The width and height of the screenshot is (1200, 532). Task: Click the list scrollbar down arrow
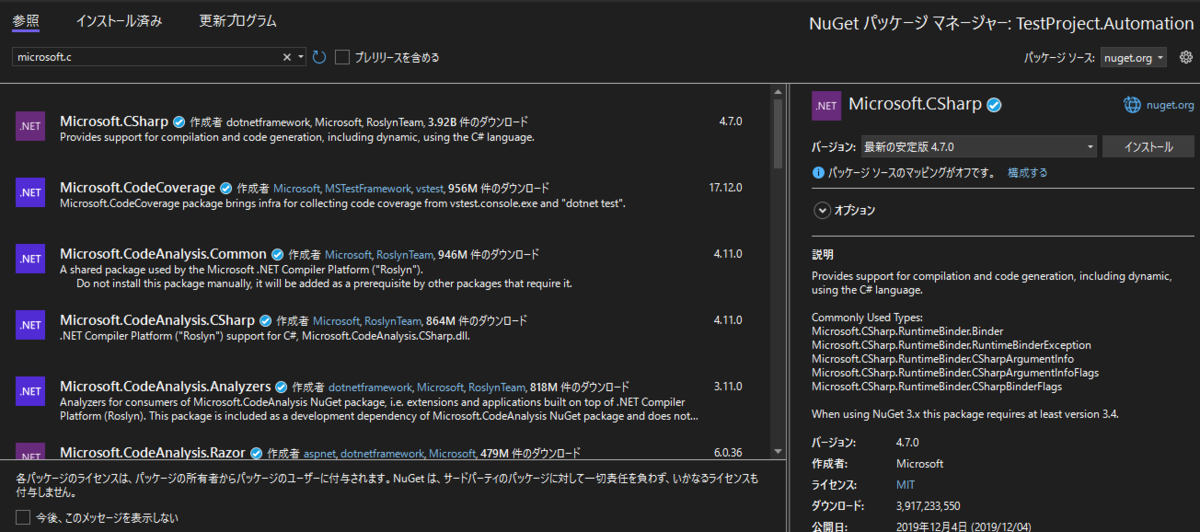tap(778, 452)
